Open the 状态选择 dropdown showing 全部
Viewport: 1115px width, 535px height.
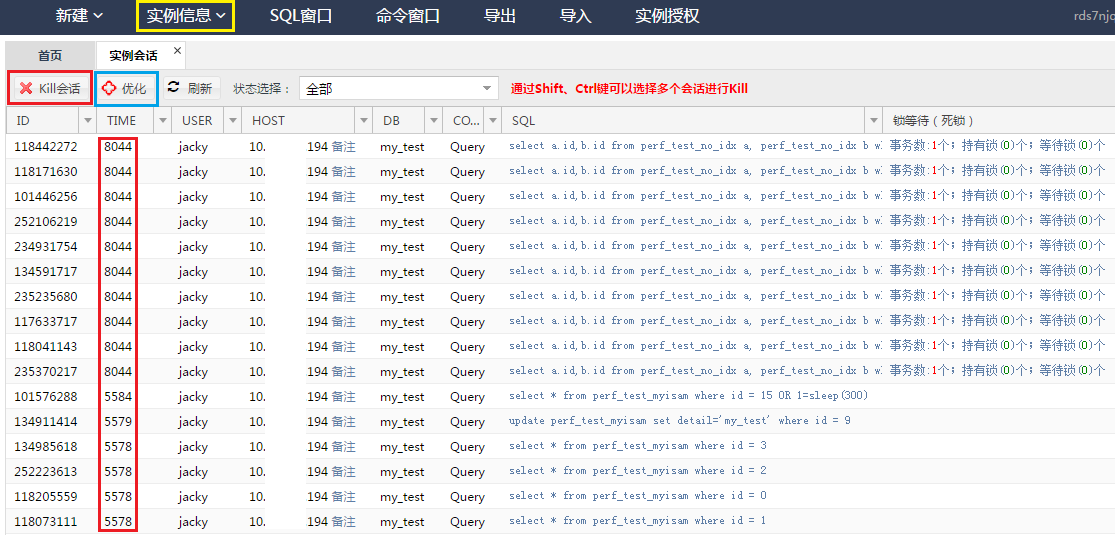(x=398, y=89)
